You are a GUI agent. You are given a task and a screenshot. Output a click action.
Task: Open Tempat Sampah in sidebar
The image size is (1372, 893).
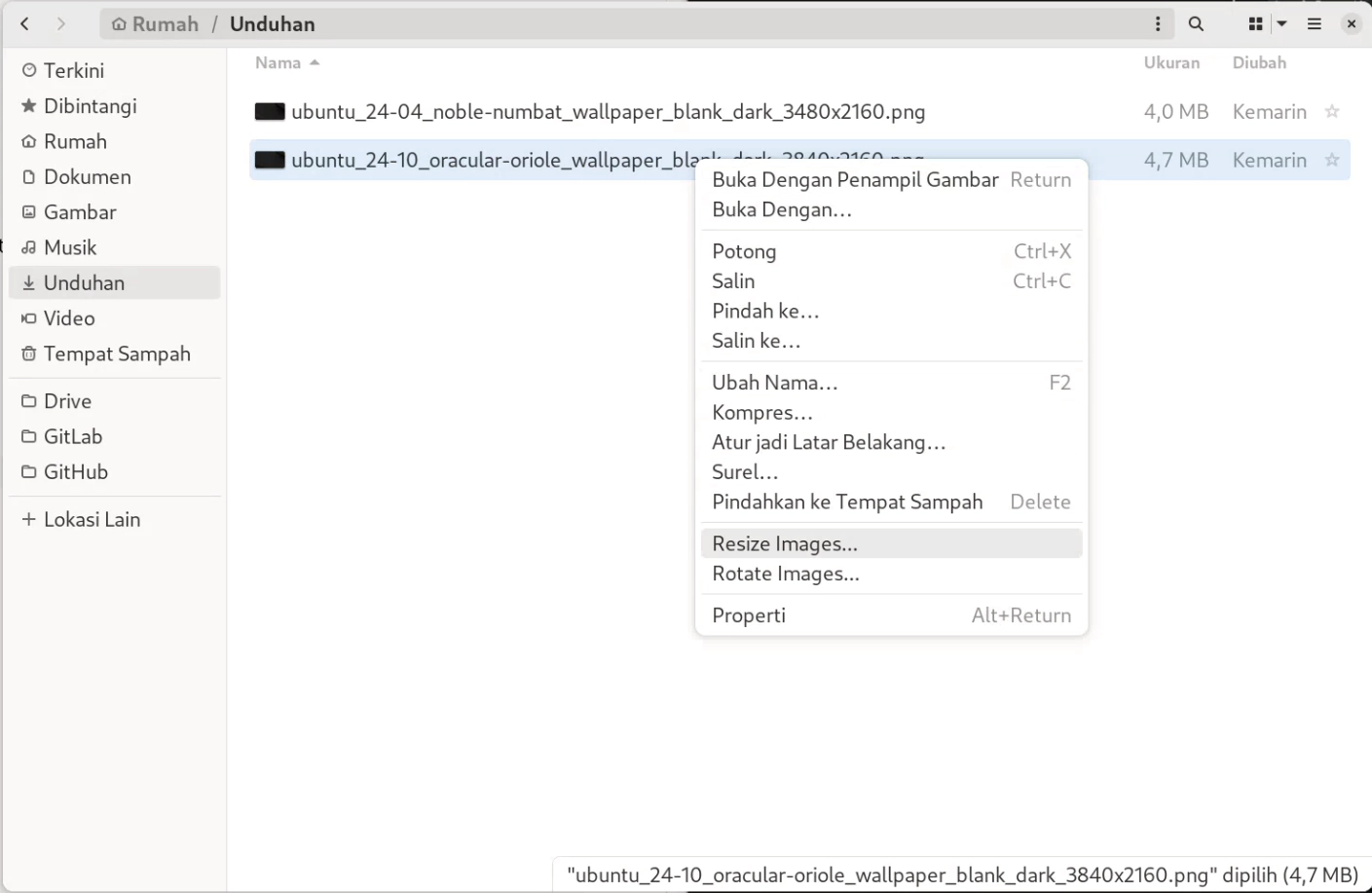(x=116, y=353)
